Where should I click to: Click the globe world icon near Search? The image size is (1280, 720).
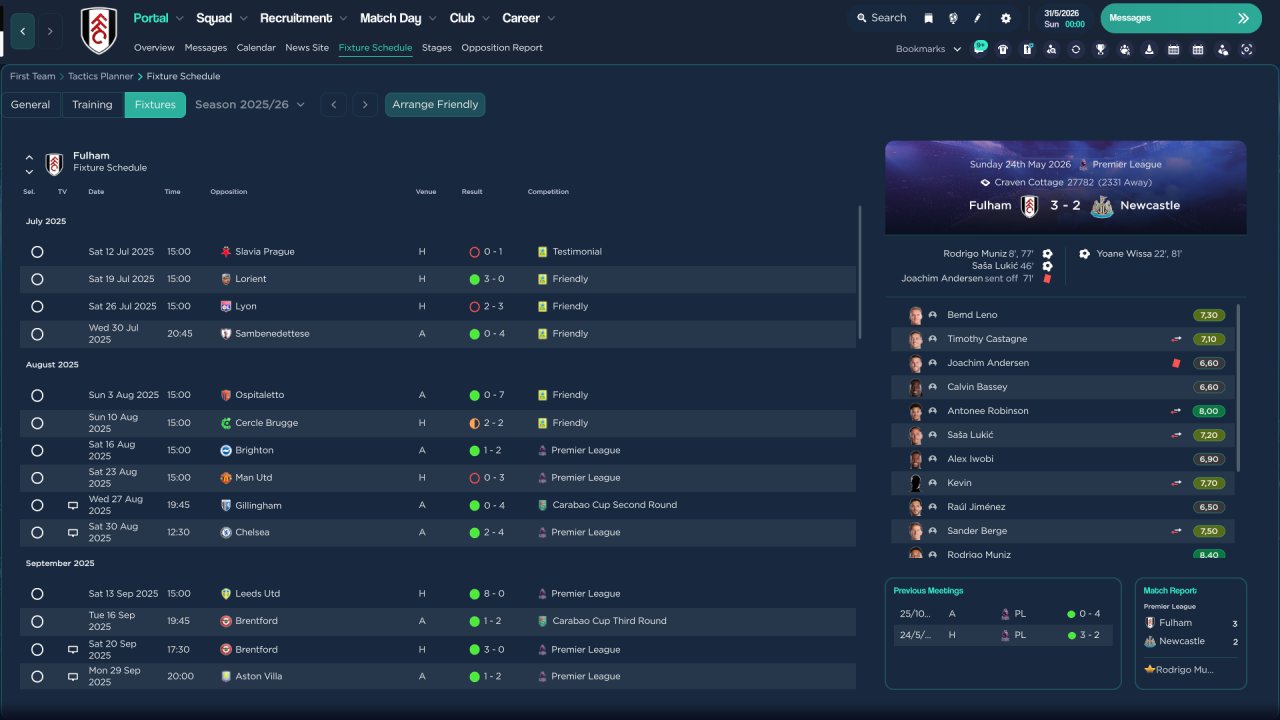tap(953, 18)
